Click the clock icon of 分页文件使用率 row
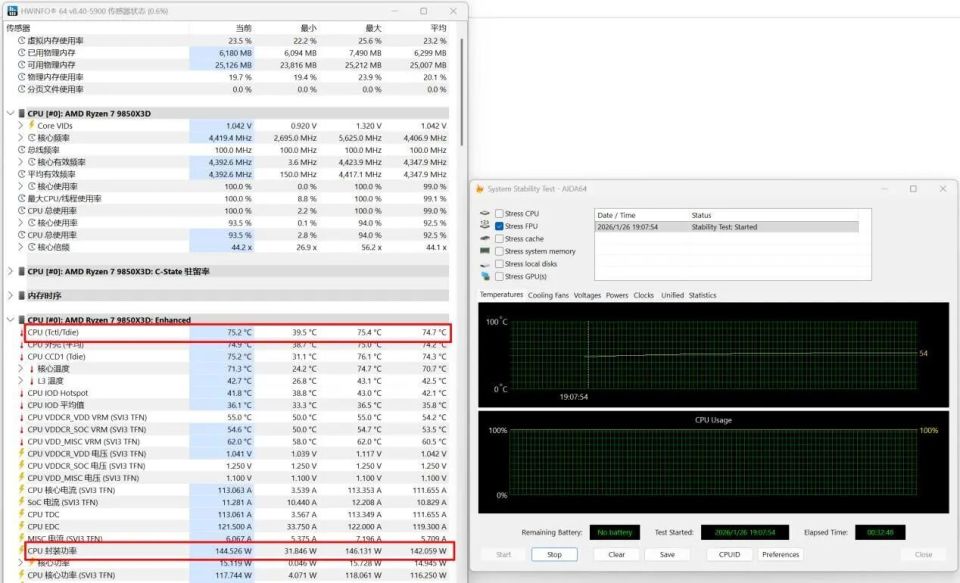Image resolution: width=960 pixels, height=583 pixels. coord(21,89)
